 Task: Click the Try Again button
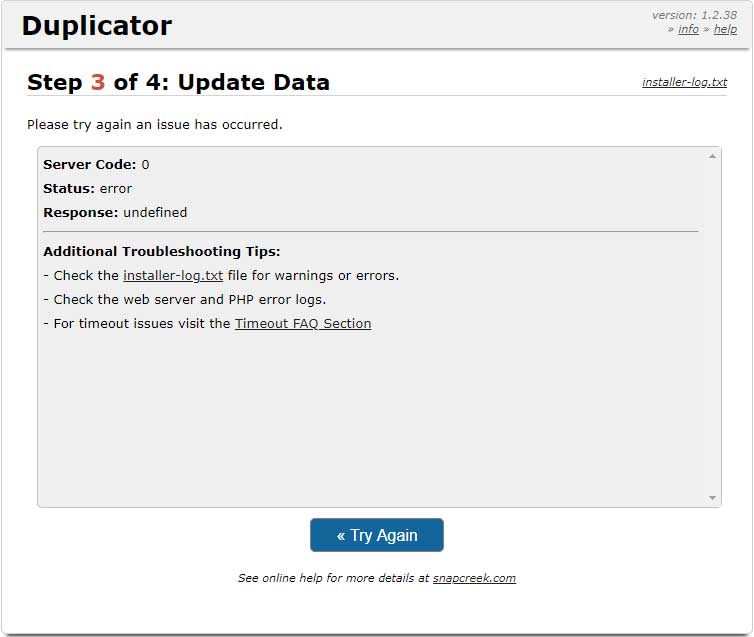377,535
